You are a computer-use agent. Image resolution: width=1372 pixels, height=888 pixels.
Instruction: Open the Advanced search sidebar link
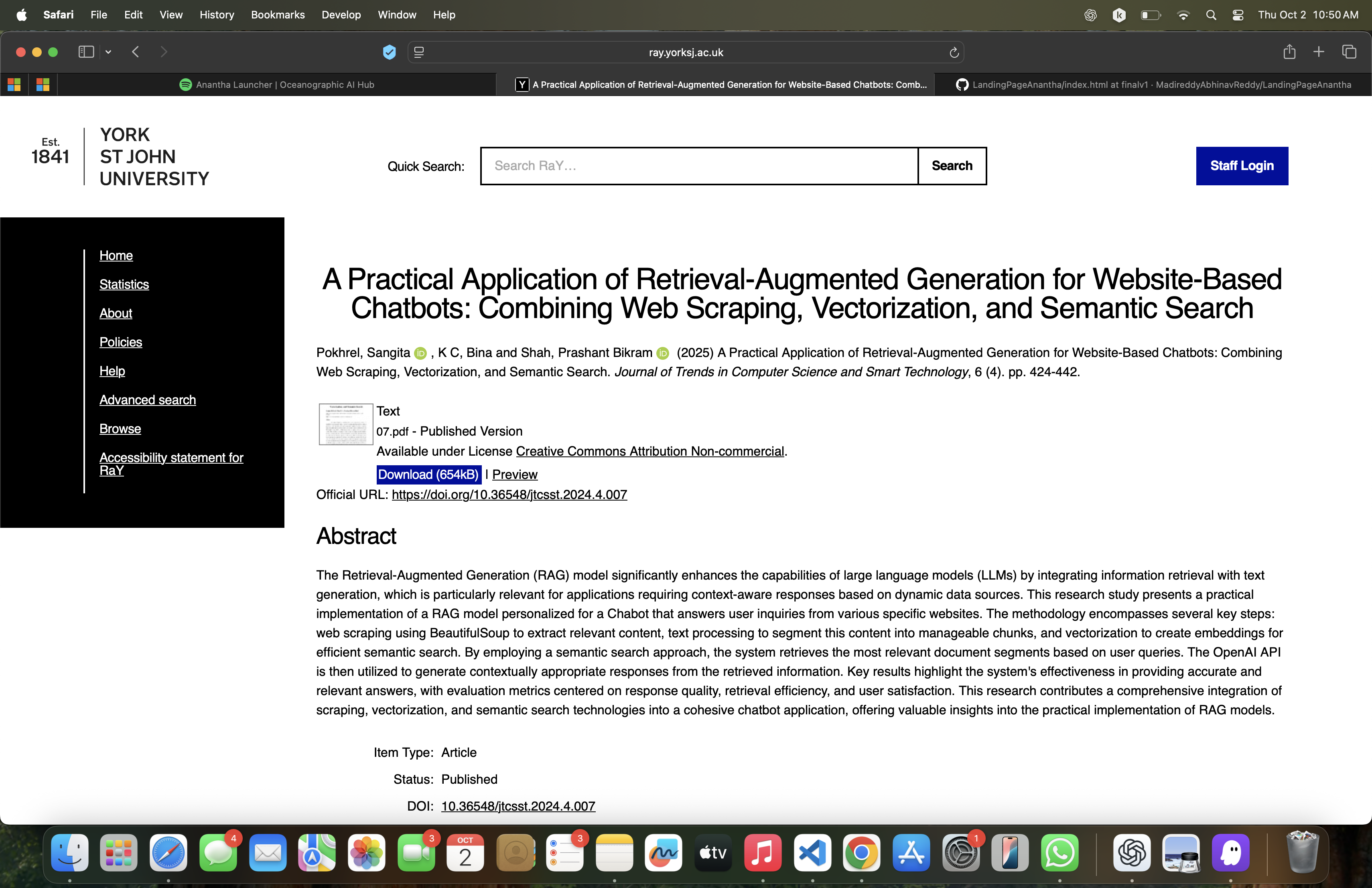pos(148,400)
